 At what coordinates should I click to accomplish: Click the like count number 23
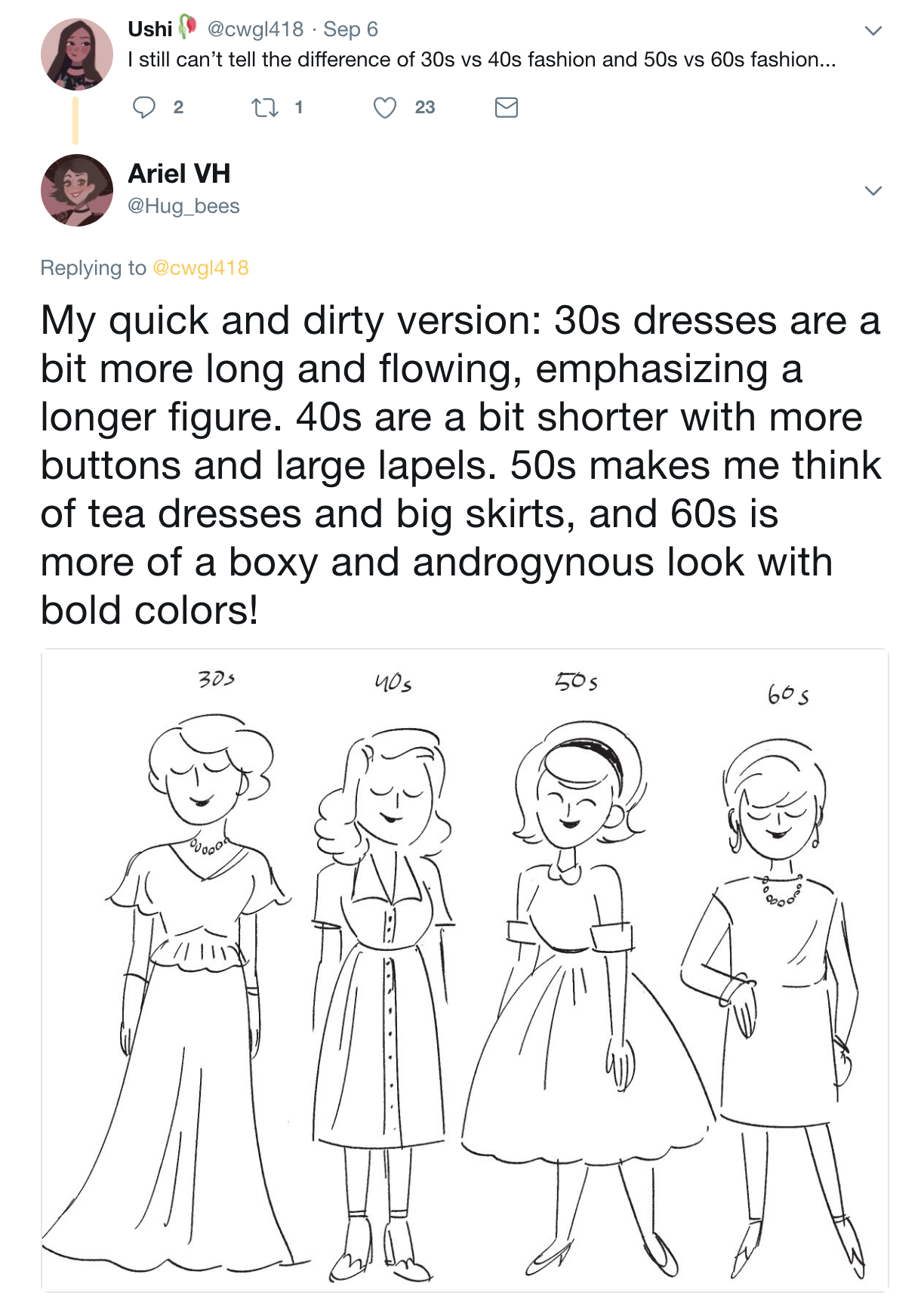(425, 108)
